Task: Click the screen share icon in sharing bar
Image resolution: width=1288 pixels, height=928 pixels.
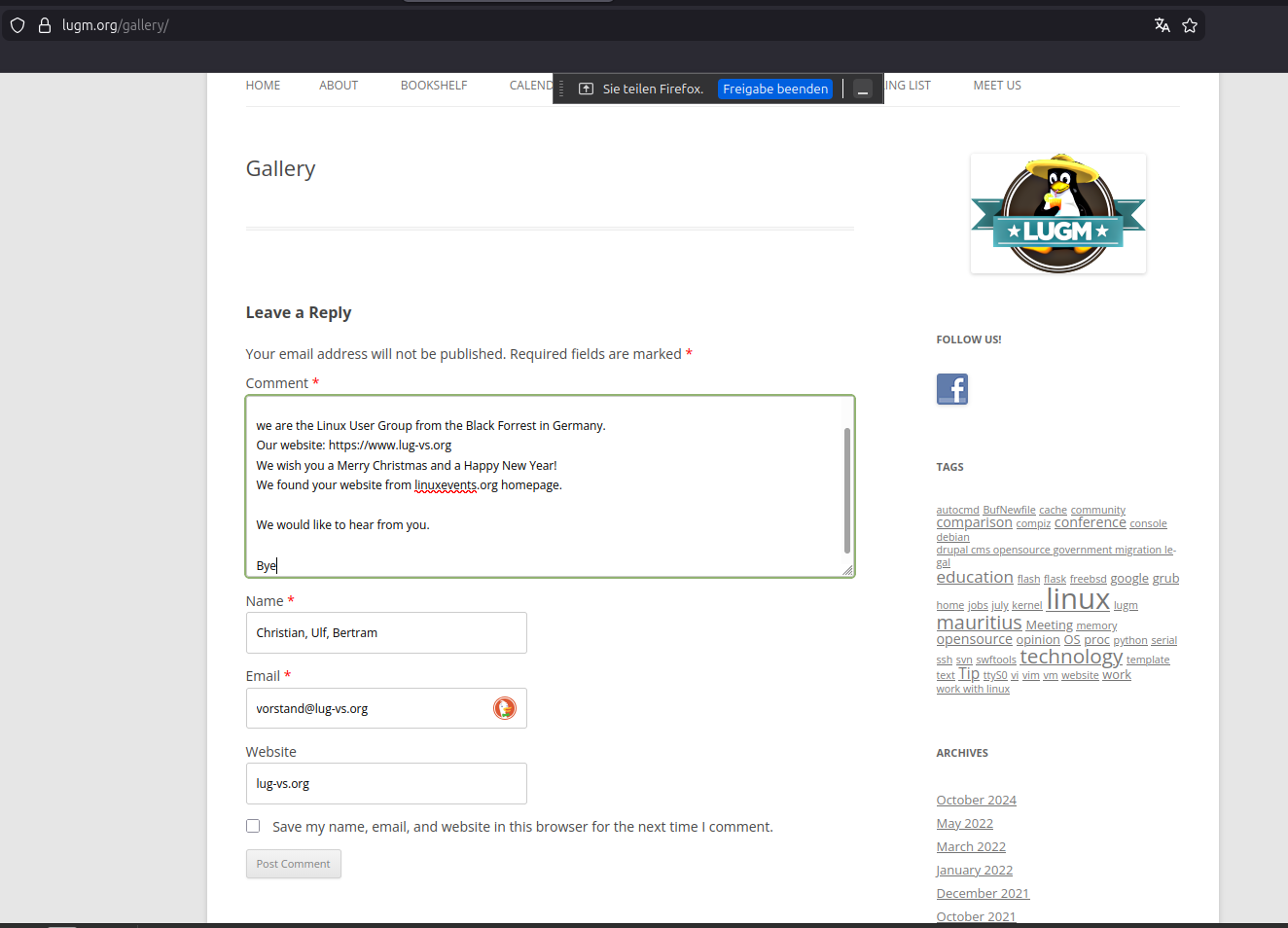Action: click(x=586, y=89)
